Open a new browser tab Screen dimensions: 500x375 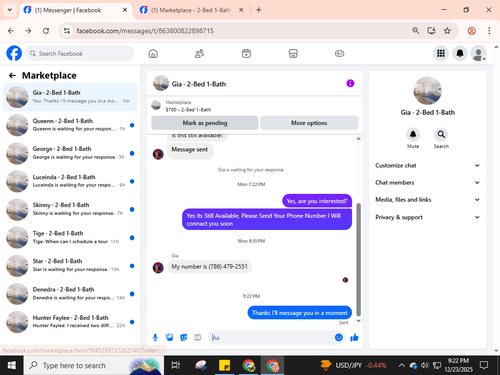click(x=259, y=10)
